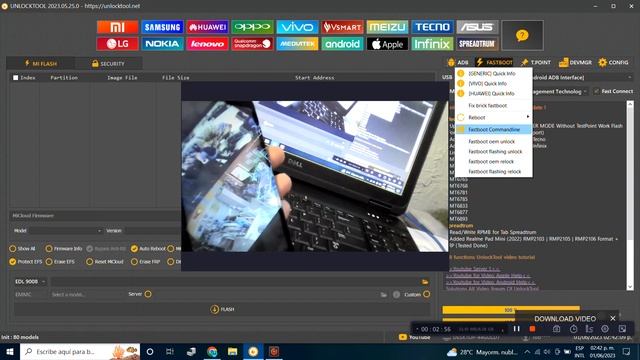Screen dimensions: 640x360
Task: Choose Fastboot flashing unlock menu item
Action: tap(493, 151)
